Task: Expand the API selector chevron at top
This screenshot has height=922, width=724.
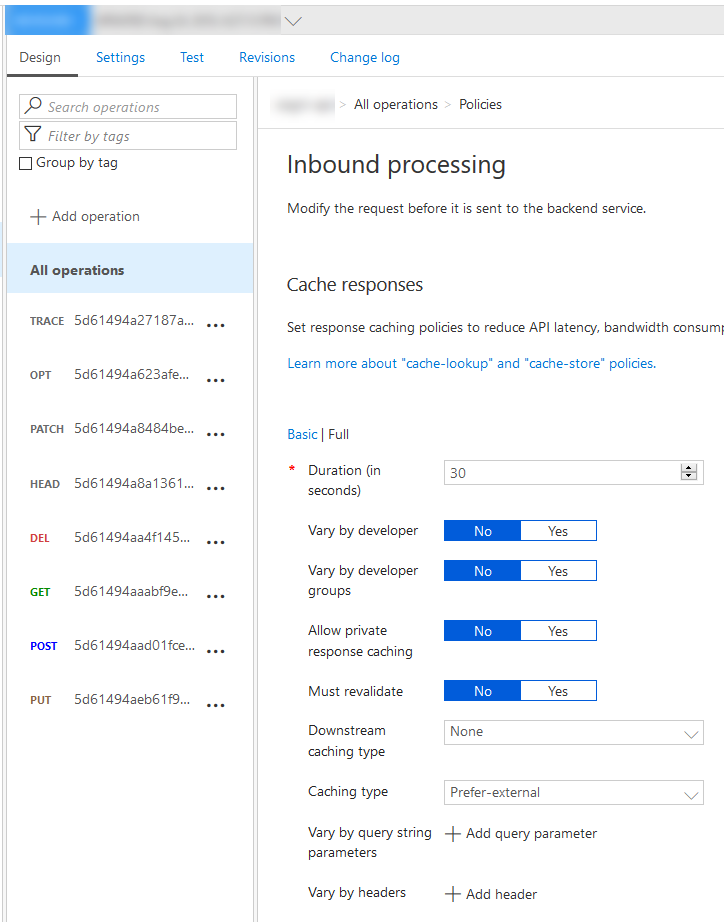Action: 293,20
